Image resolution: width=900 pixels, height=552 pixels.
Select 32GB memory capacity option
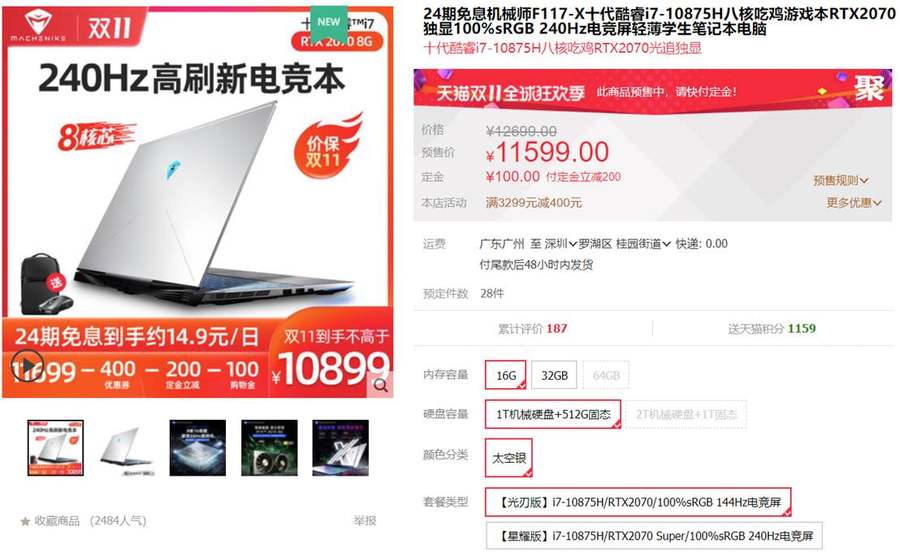click(554, 375)
